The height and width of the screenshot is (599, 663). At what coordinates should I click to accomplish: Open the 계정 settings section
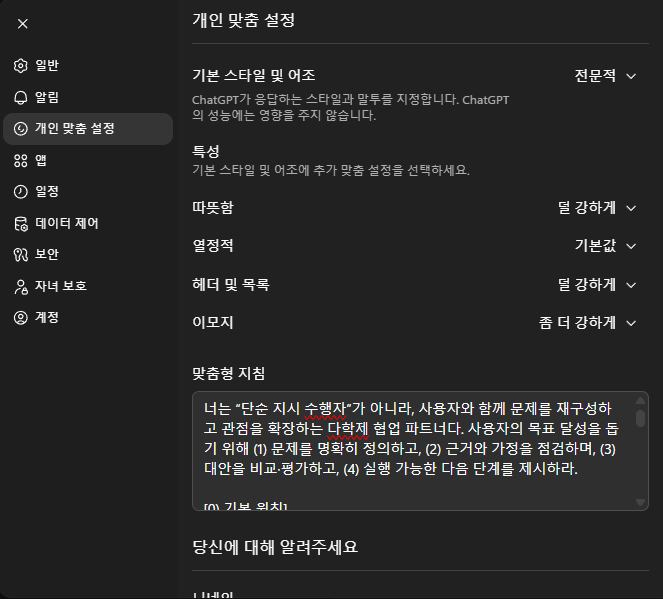tap(88, 318)
